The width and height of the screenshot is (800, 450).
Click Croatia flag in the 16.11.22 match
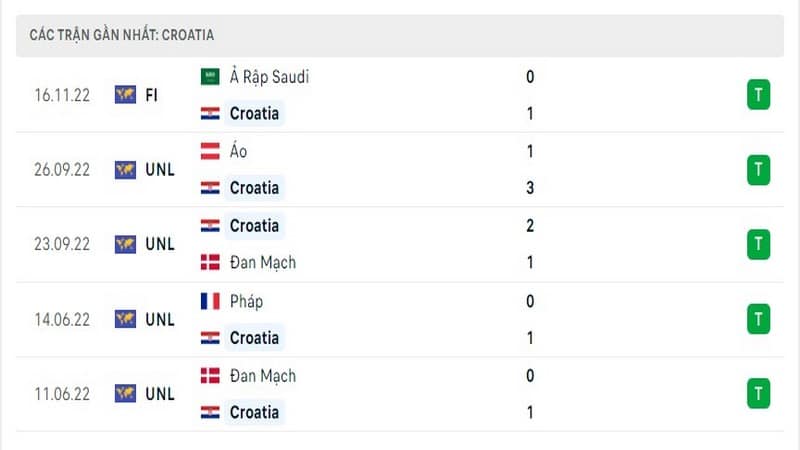click(x=210, y=113)
